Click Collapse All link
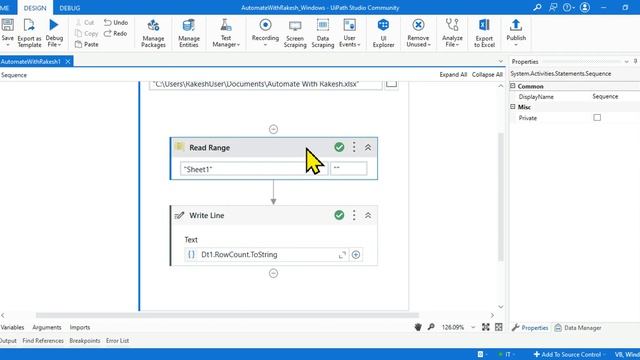 pyautogui.click(x=487, y=75)
